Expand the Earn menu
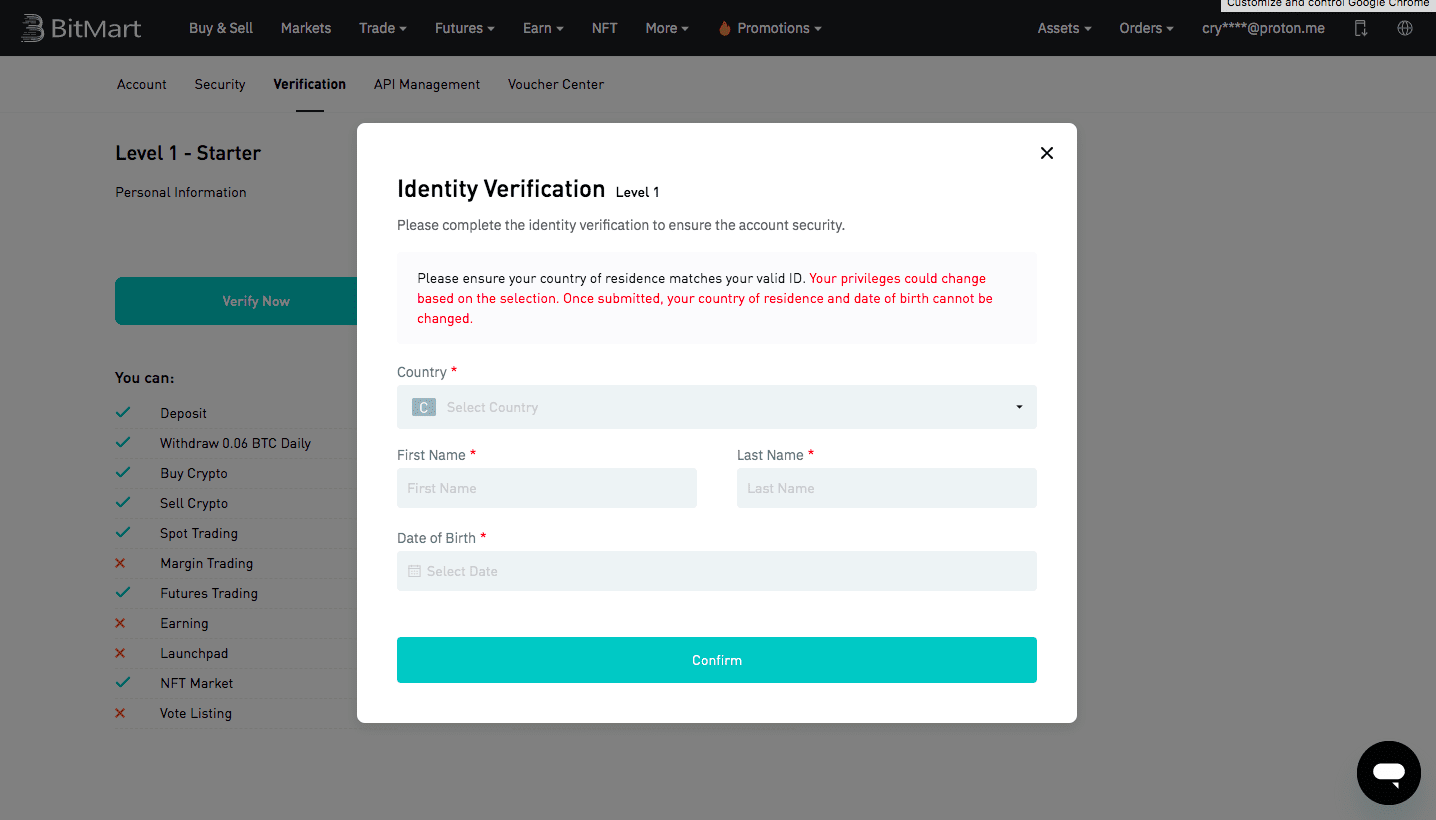The width and height of the screenshot is (1436, 820). click(x=543, y=28)
